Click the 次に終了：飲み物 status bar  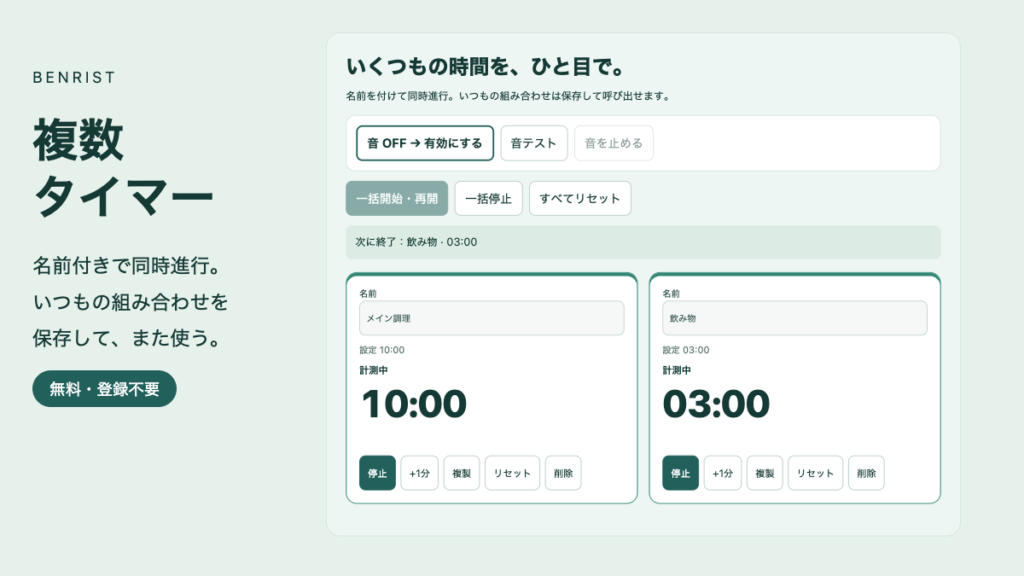tap(643, 242)
